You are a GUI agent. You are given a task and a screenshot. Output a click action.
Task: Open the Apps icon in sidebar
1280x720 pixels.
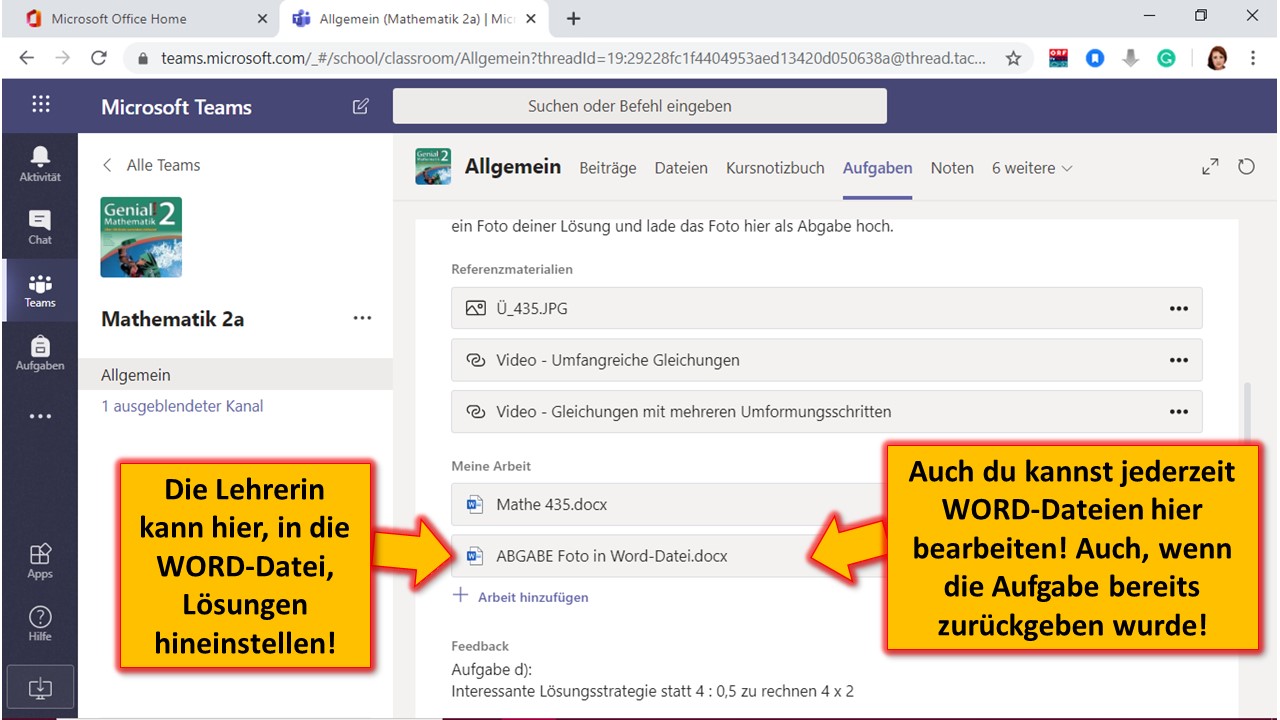pos(40,560)
